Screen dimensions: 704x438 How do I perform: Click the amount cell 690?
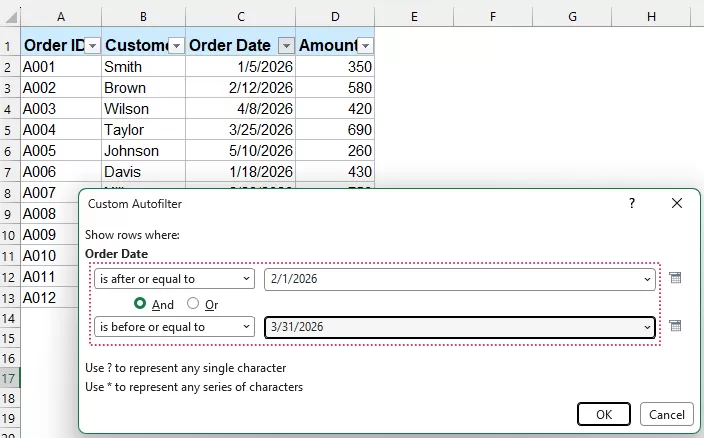point(335,130)
